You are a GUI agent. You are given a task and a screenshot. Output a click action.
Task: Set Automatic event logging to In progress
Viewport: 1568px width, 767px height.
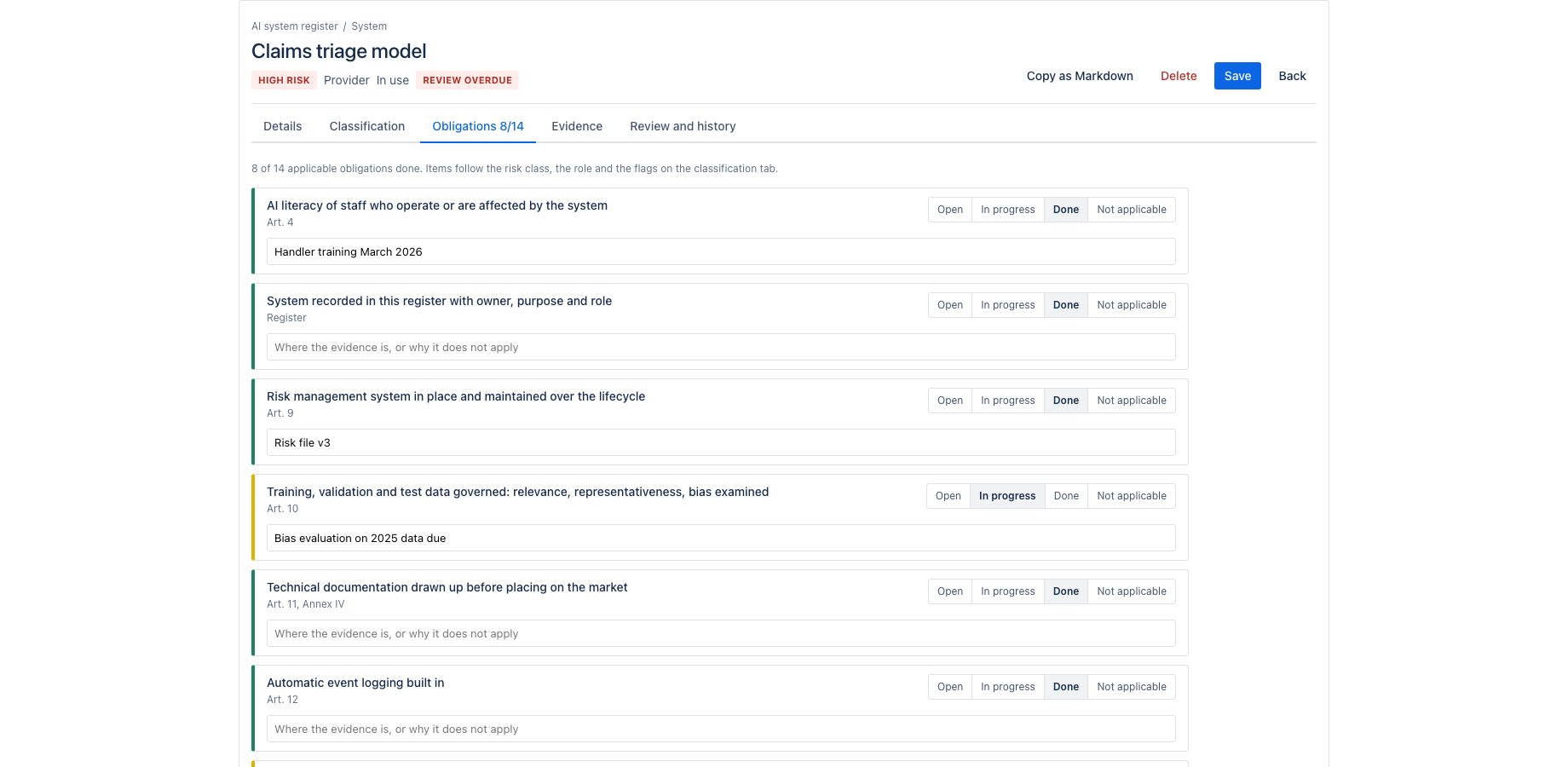click(1008, 687)
